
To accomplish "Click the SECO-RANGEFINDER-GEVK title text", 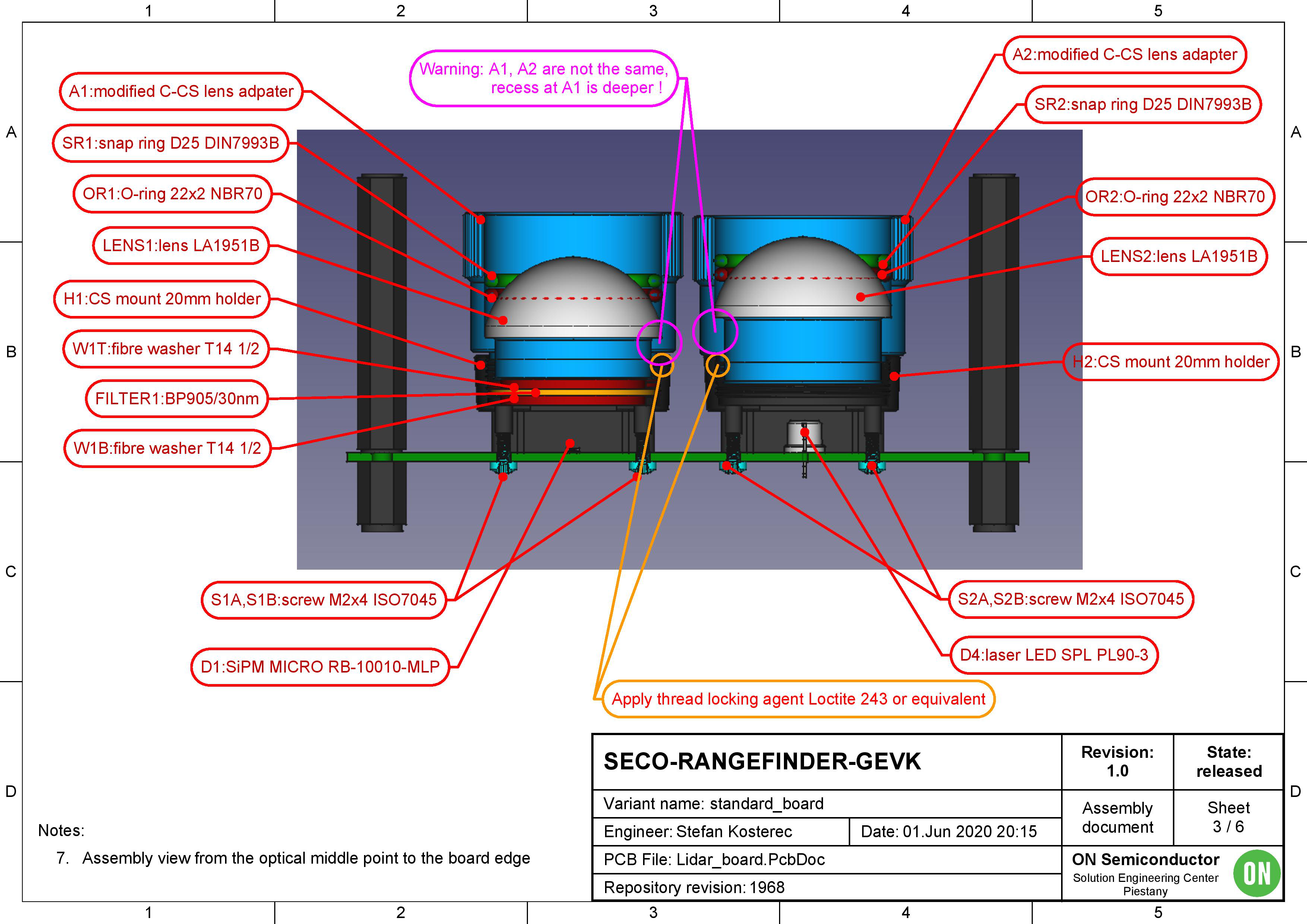I will [762, 761].
